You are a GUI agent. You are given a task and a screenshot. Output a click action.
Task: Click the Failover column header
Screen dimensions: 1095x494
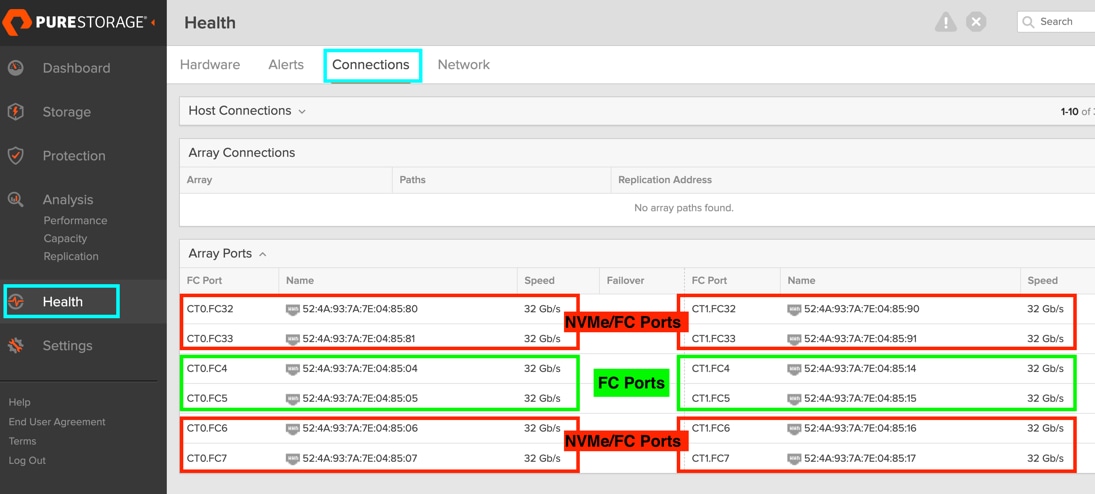pos(624,280)
